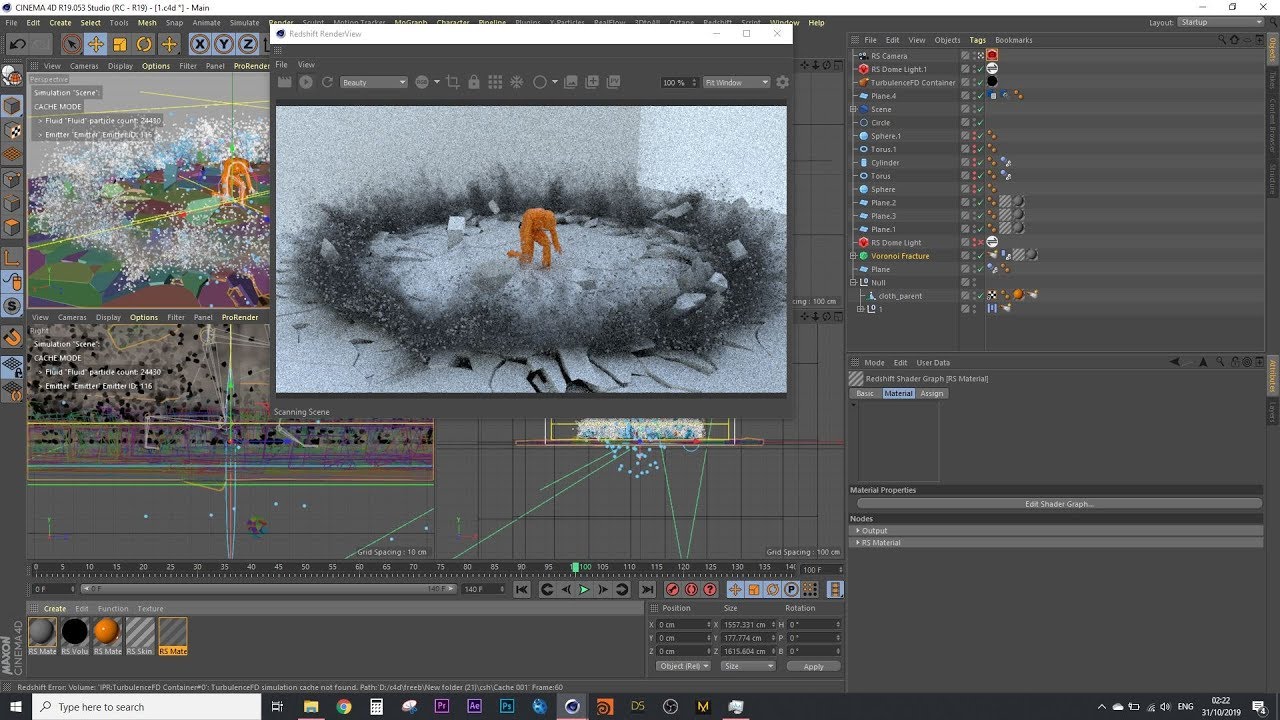Click orange material tag on cloth_parent

coord(1017,295)
